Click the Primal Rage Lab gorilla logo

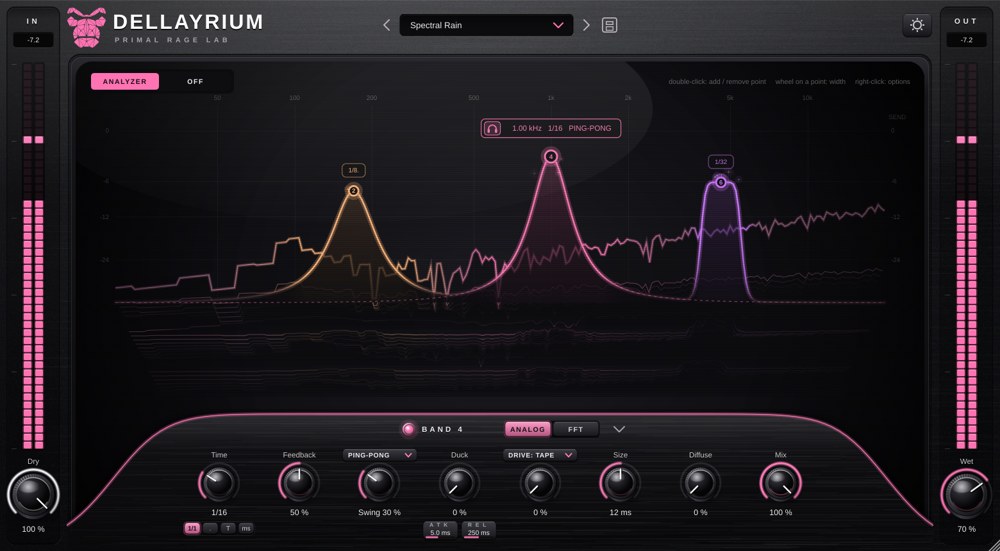coord(87,27)
